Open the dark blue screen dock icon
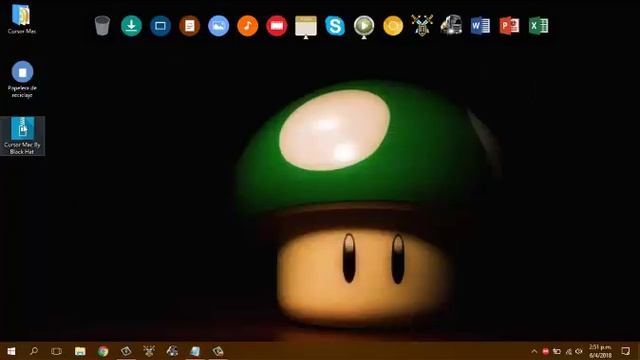This screenshot has width=640, height=360. [160, 26]
